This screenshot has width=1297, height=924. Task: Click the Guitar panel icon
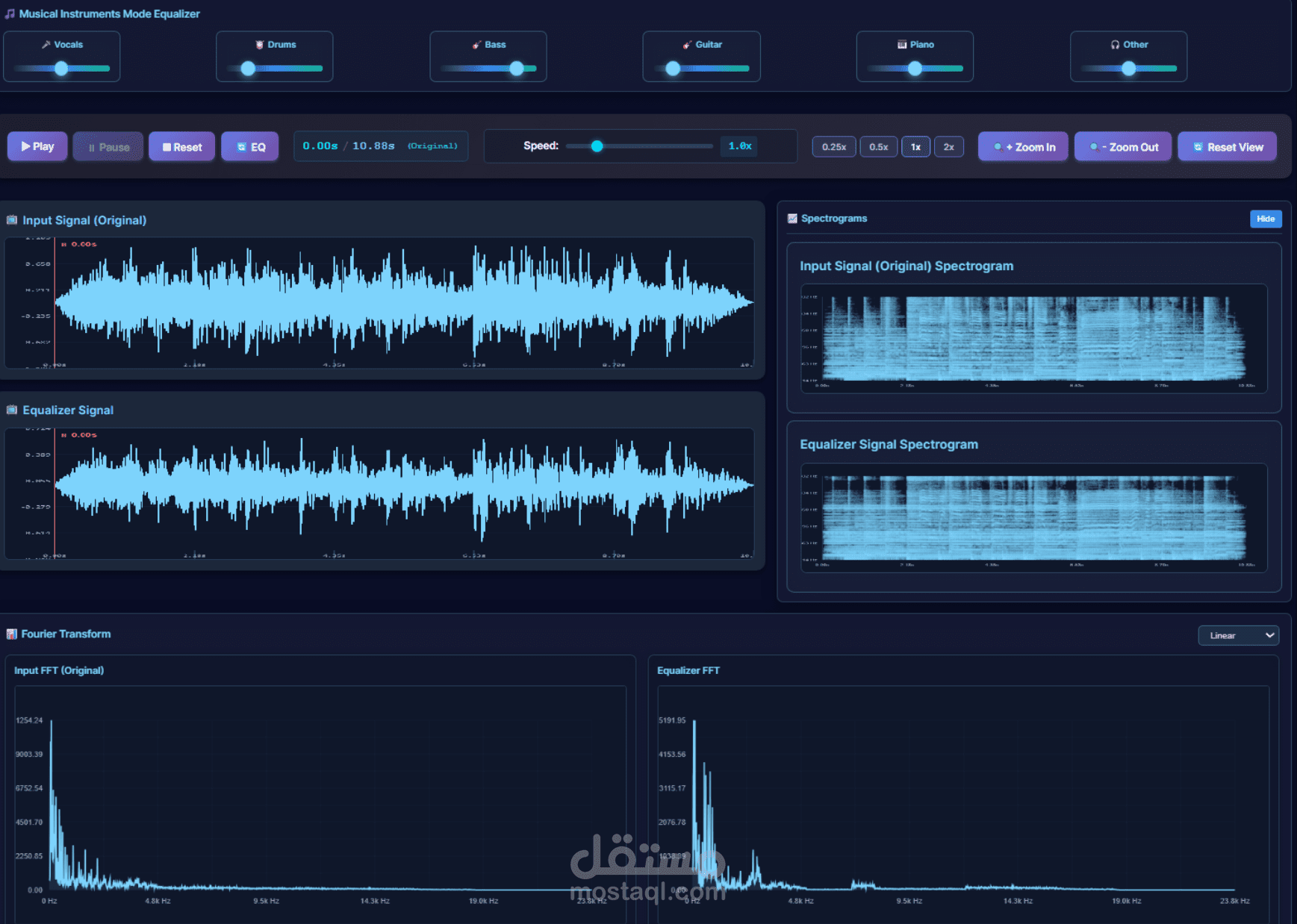[x=685, y=44]
